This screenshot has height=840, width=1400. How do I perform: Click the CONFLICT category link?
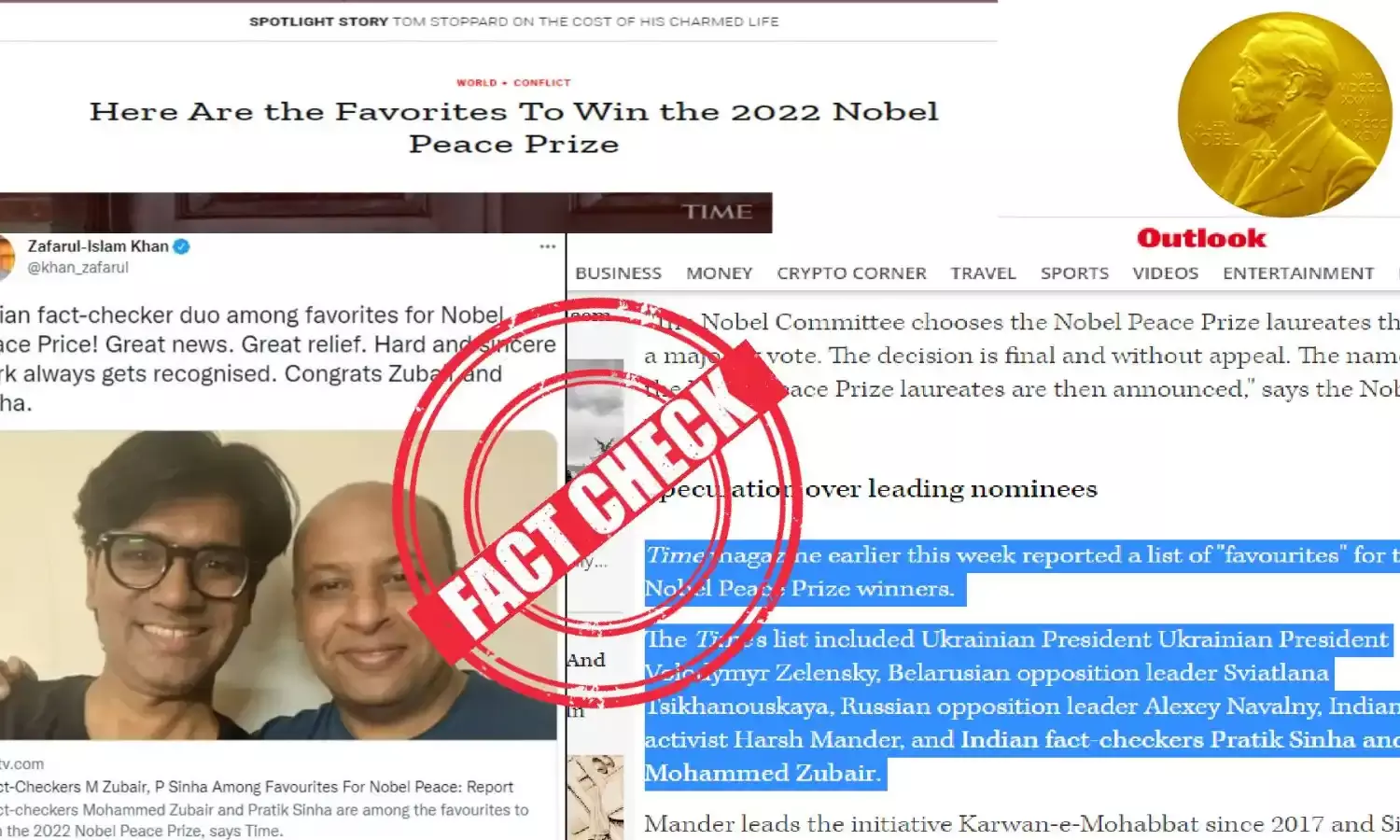coord(541,83)
